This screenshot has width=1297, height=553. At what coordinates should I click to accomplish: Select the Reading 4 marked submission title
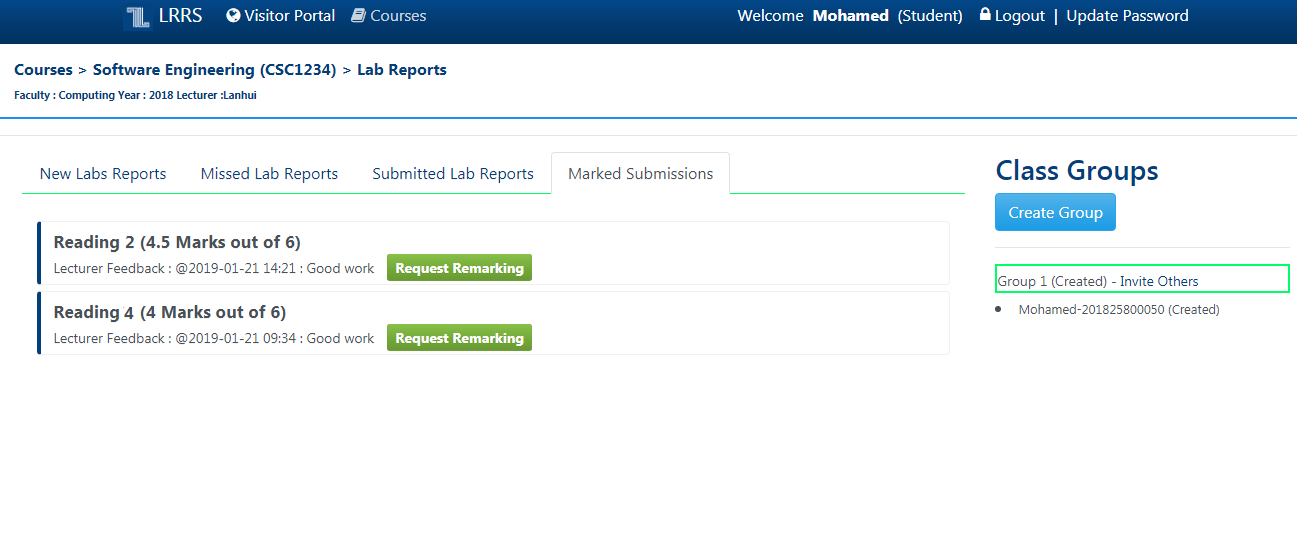(x=169, y=312)
